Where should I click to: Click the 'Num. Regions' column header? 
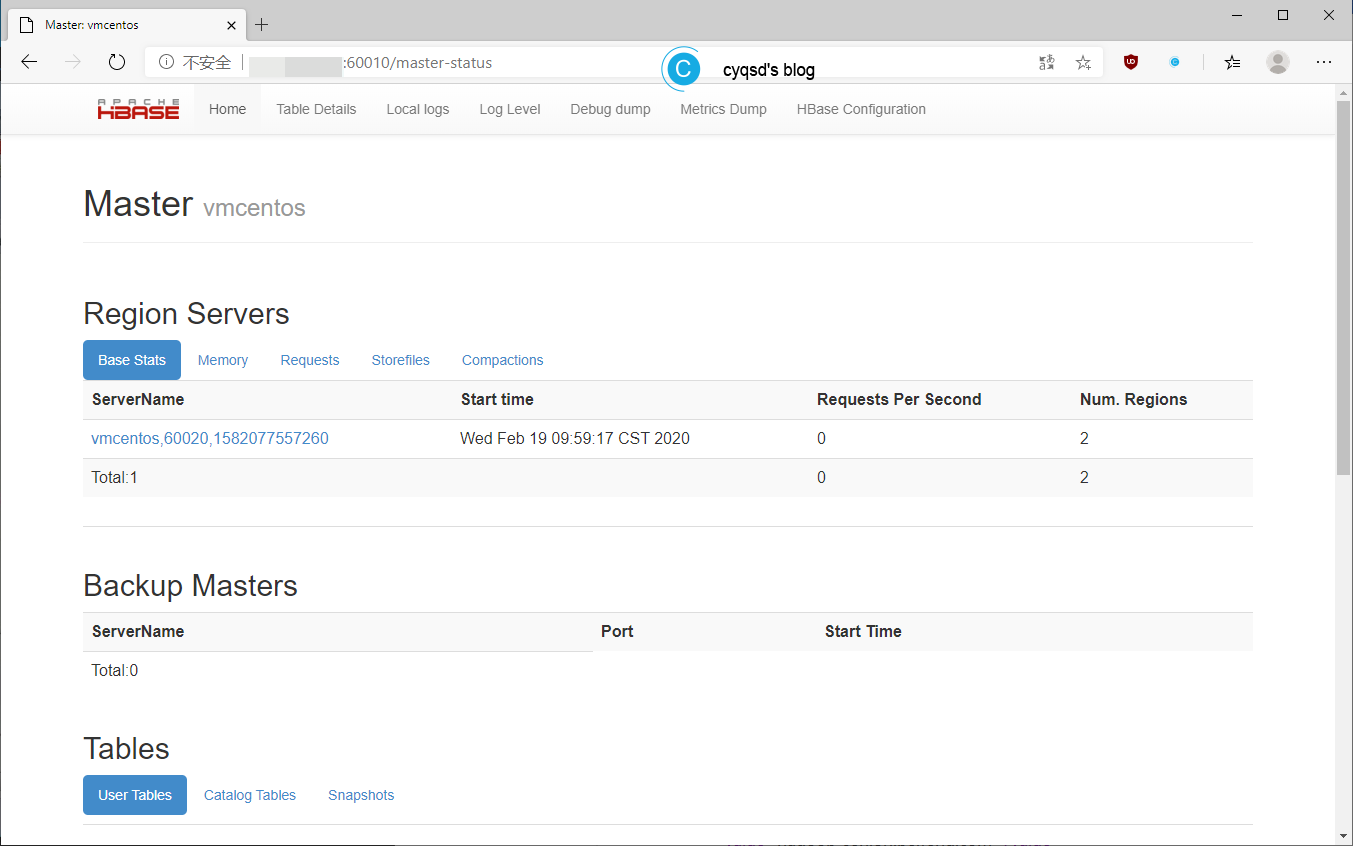[1133, 399]
